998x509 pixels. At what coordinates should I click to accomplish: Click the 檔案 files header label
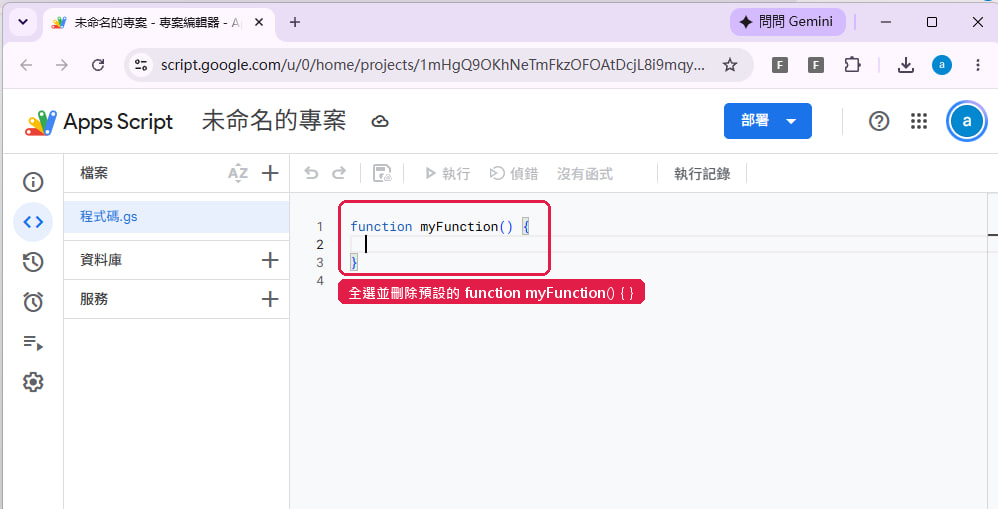[94, 173]
